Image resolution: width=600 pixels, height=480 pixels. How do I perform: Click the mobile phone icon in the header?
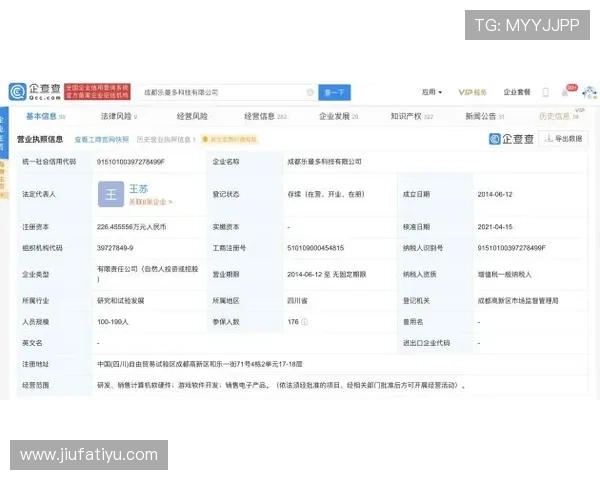pos(546,92)
